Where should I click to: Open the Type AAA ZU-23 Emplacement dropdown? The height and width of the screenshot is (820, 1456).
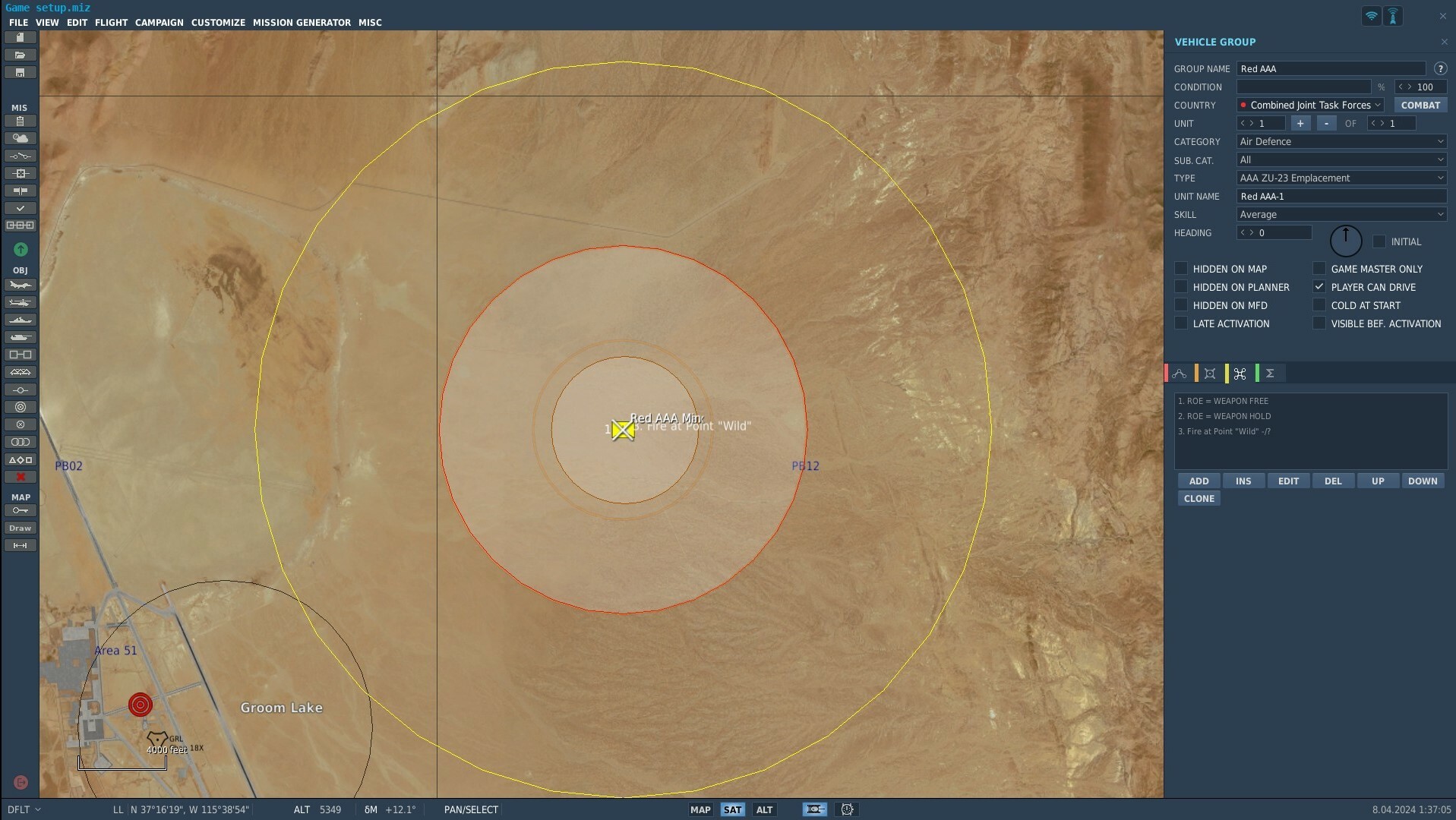pos(1341,178)
